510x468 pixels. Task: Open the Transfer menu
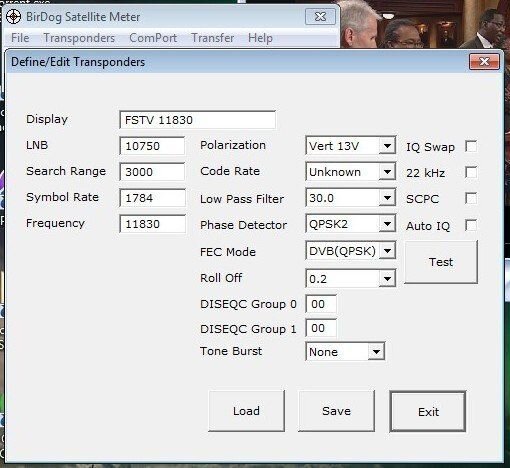213,38
